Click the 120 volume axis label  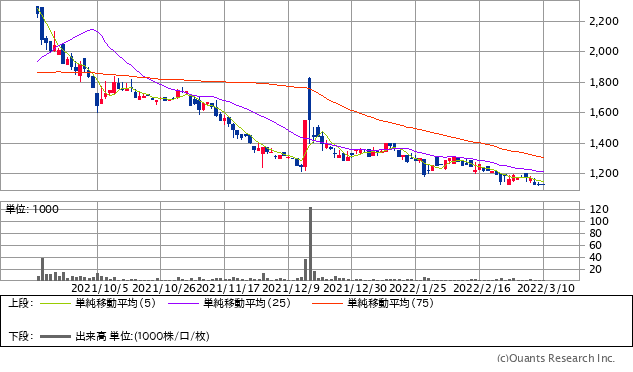599,209
